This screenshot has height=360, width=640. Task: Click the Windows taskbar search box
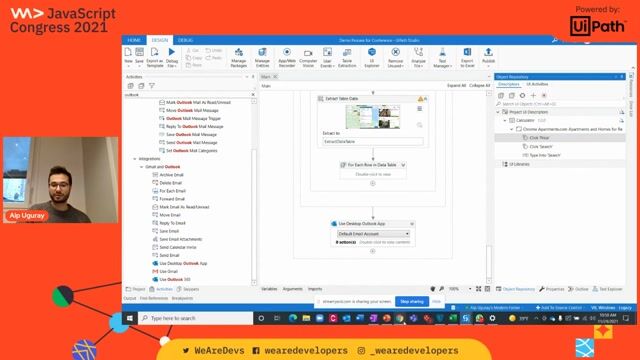click(196, 318)
